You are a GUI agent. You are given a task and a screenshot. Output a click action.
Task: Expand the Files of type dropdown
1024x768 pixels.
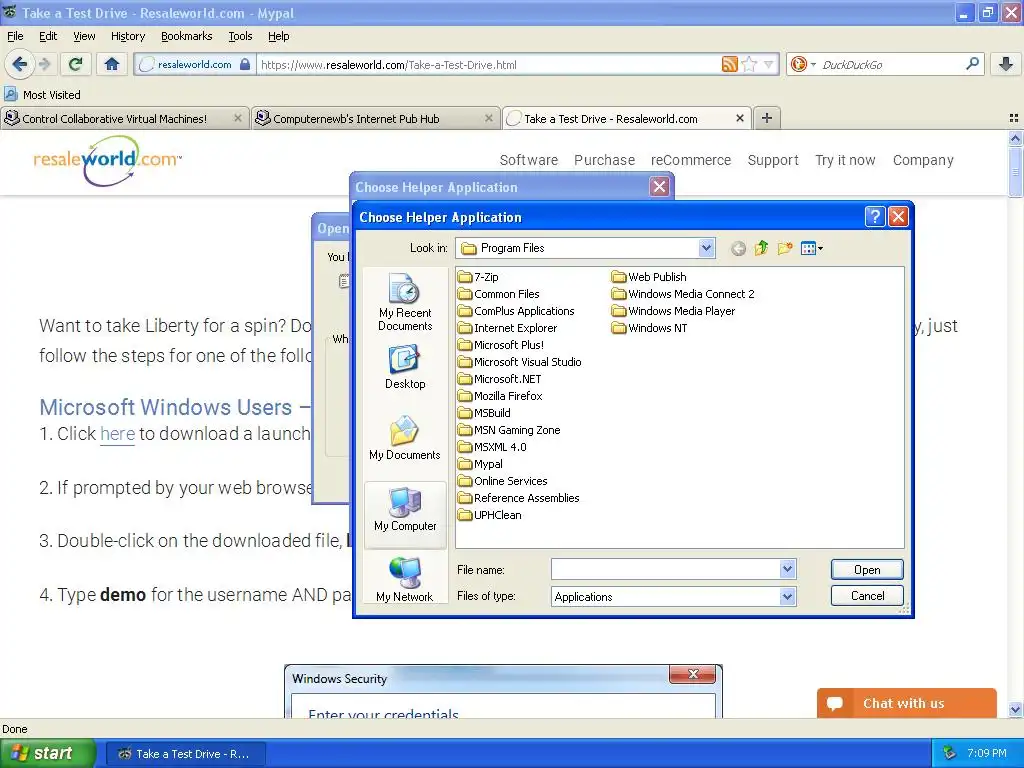(787, 596)
